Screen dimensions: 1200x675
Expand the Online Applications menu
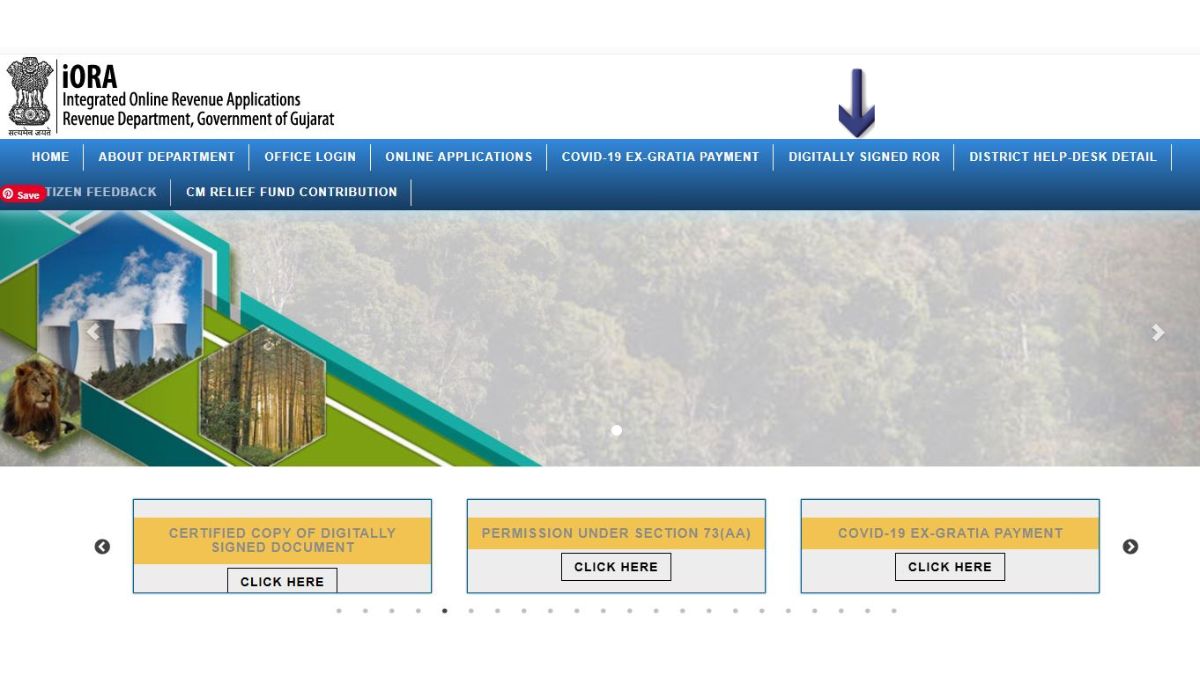click(458, 157)
